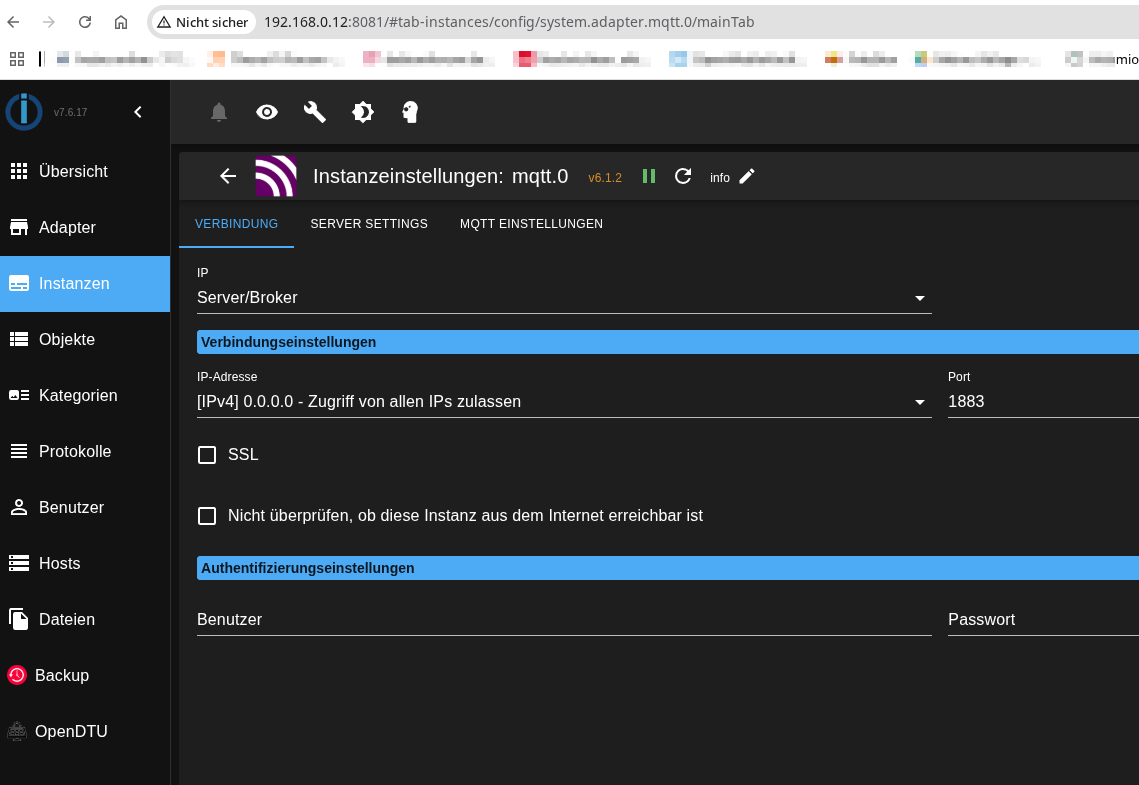The height and width of the screenshot is (785, 1139).
Task: Open Benutzer in the sidebar
Action: (x=85, y=507)
